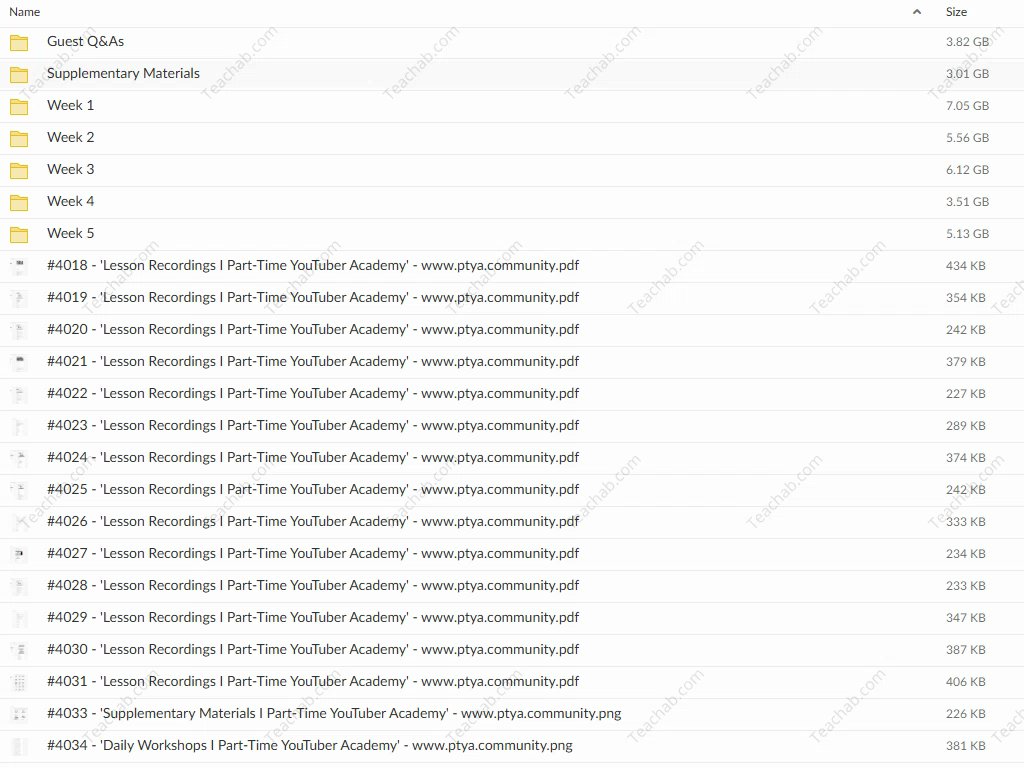1024x768 pixels.
Task: Open #4033 Supplementary Materials PNG file name
Action: [334, 713]
